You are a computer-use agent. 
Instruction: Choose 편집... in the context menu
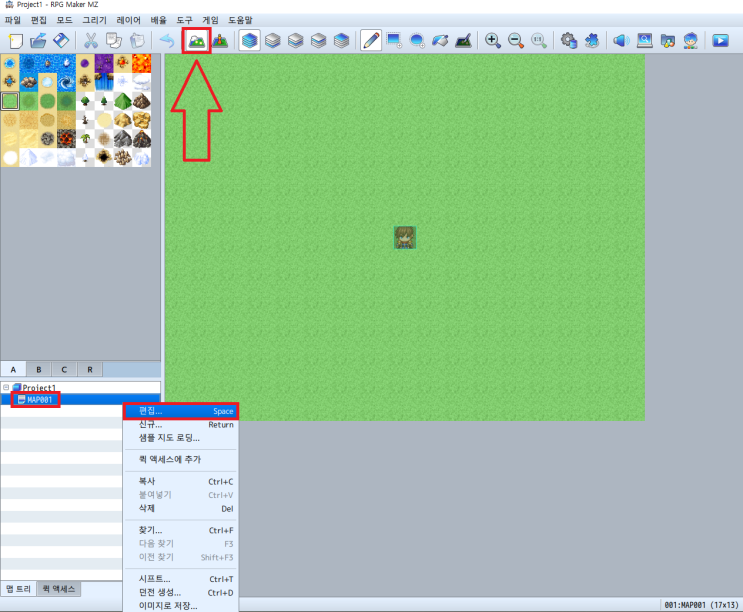click(x=181, y=411)
